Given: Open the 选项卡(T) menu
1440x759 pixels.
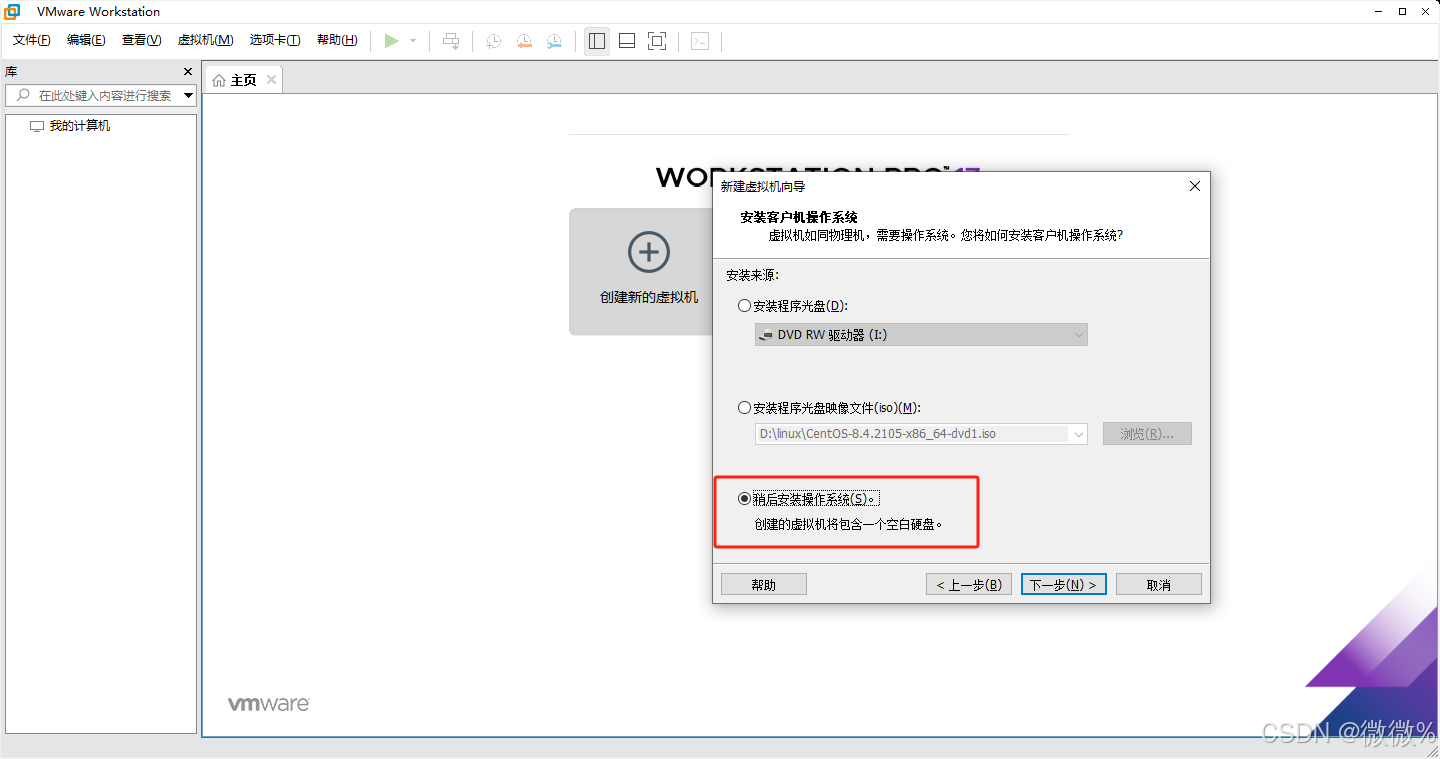Looking at the screenshot, I should click(x=275, y=40).
